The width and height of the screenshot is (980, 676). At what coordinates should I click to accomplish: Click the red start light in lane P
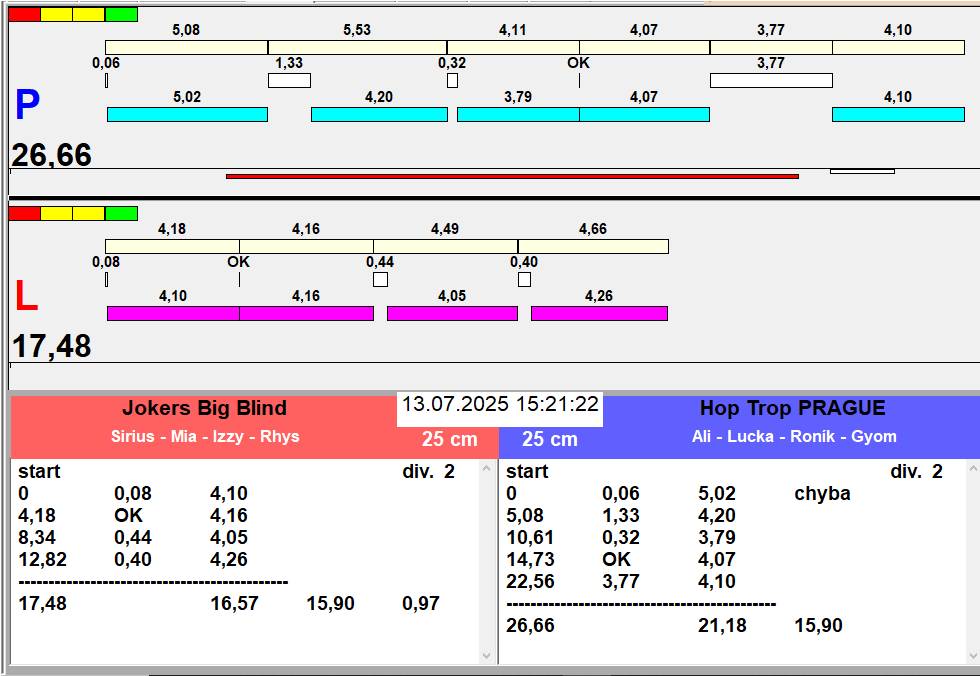coord(25,14)
